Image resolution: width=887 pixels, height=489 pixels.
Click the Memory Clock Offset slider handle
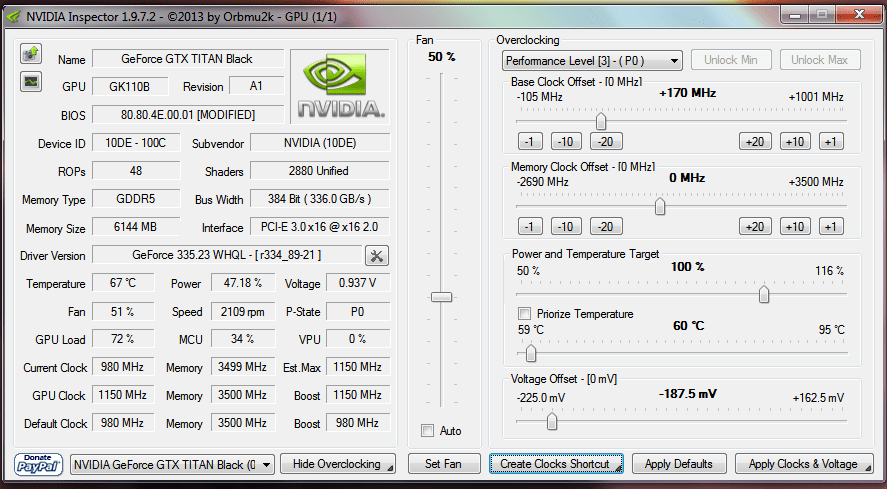660,207
